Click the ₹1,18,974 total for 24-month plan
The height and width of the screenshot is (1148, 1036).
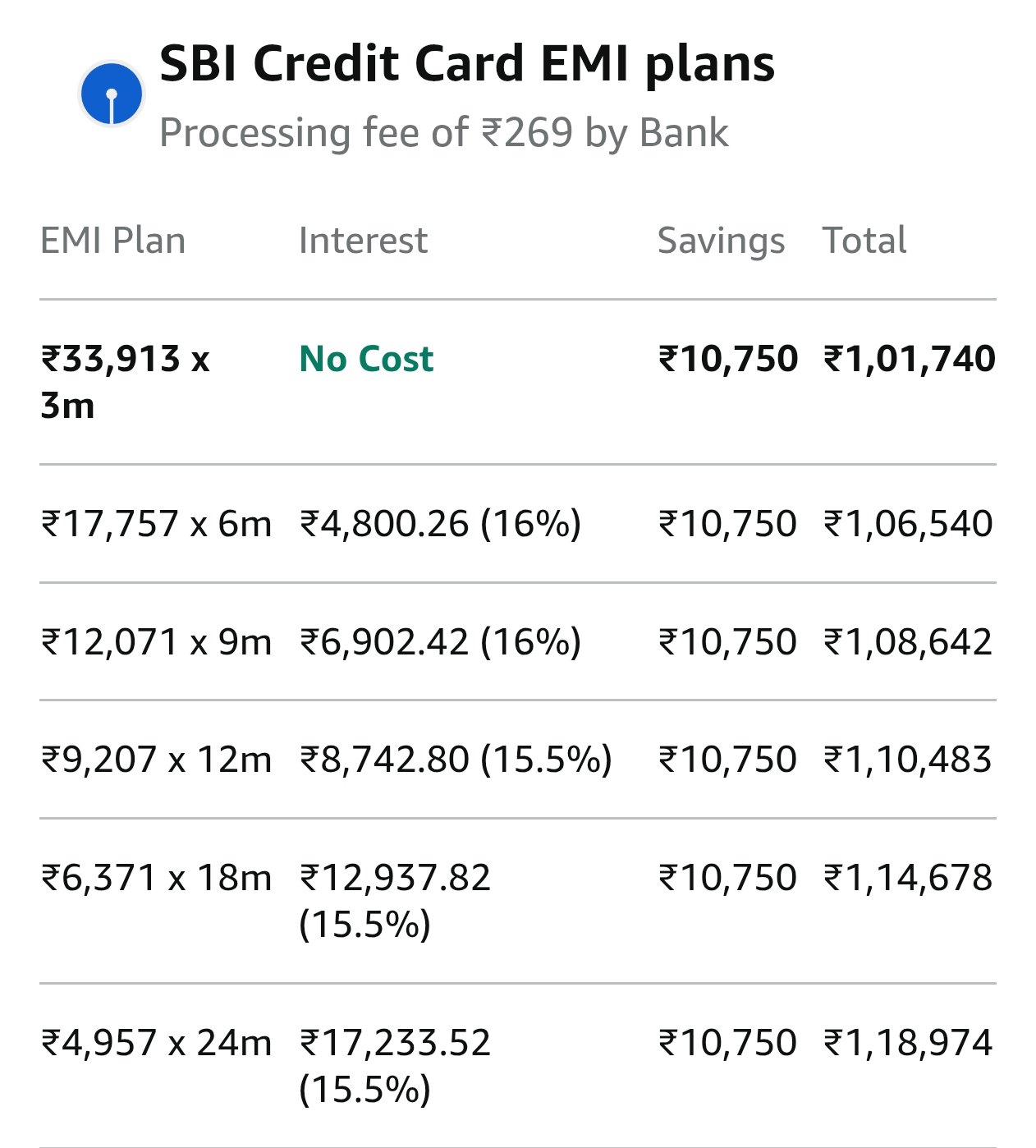point(908,1043)
